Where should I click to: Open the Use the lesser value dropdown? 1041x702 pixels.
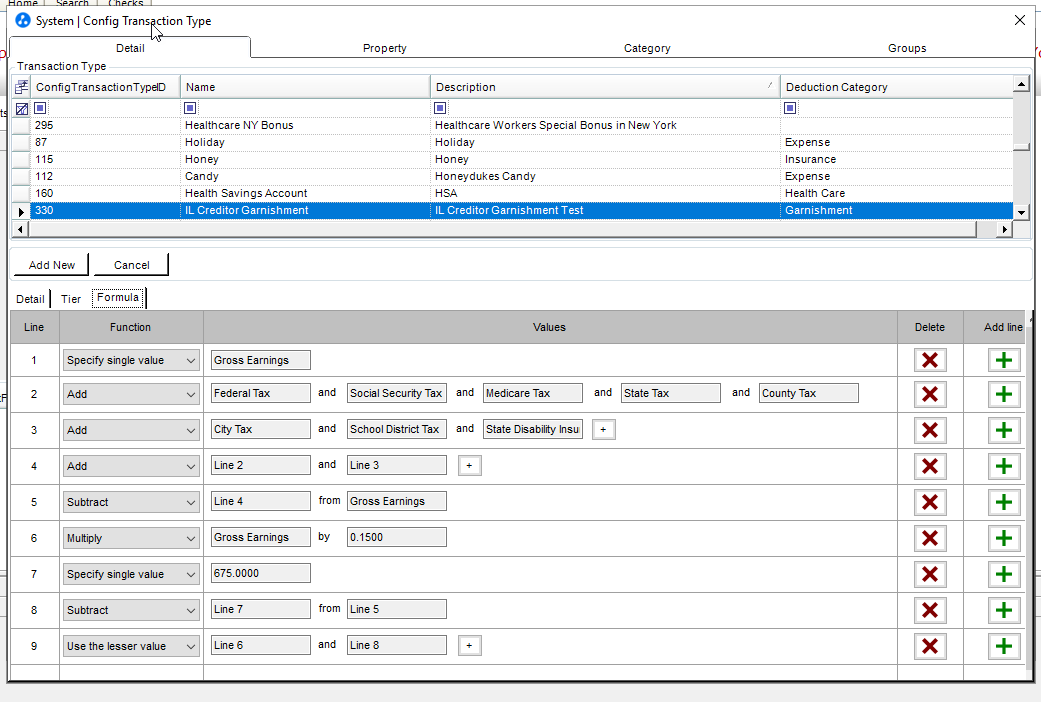coord(131,646)
